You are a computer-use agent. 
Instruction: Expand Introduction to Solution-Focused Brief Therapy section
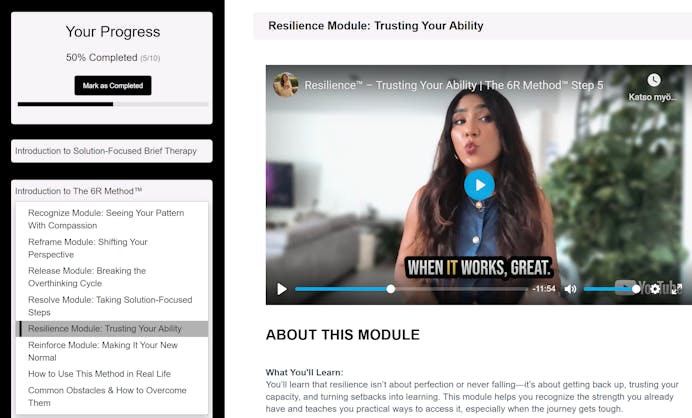click(x=112, y=151)
